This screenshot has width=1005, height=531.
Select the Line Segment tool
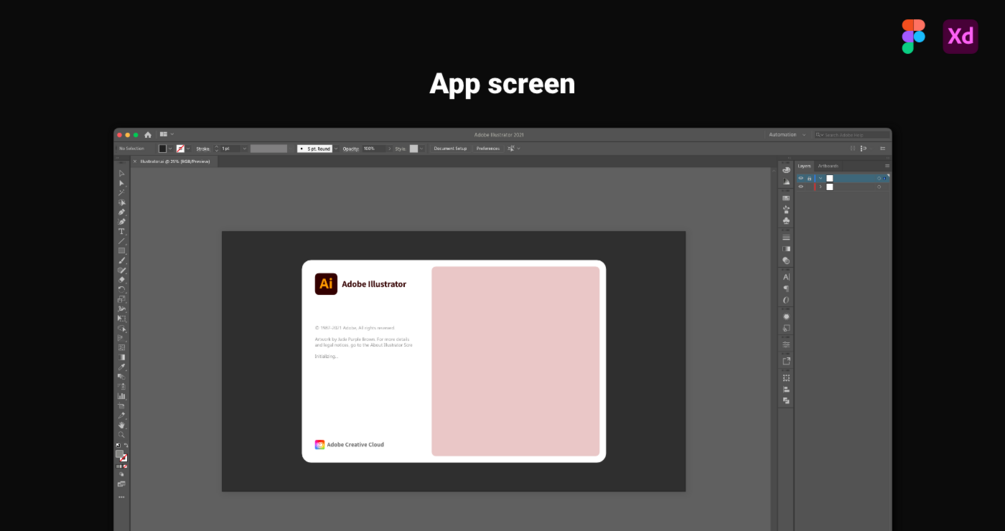(121, 241)
